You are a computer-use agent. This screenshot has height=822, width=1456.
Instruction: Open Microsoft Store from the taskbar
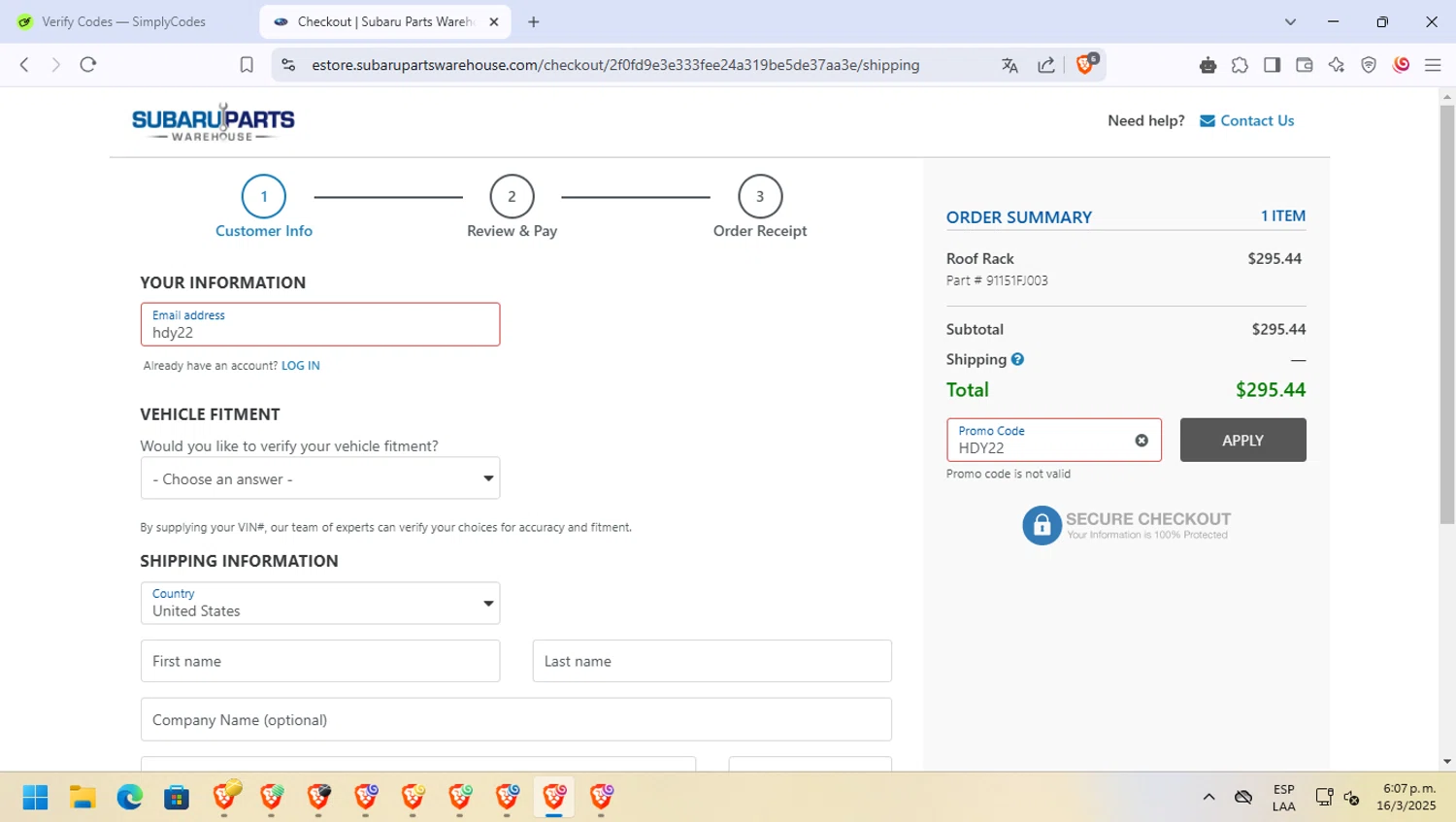(177, 798)
